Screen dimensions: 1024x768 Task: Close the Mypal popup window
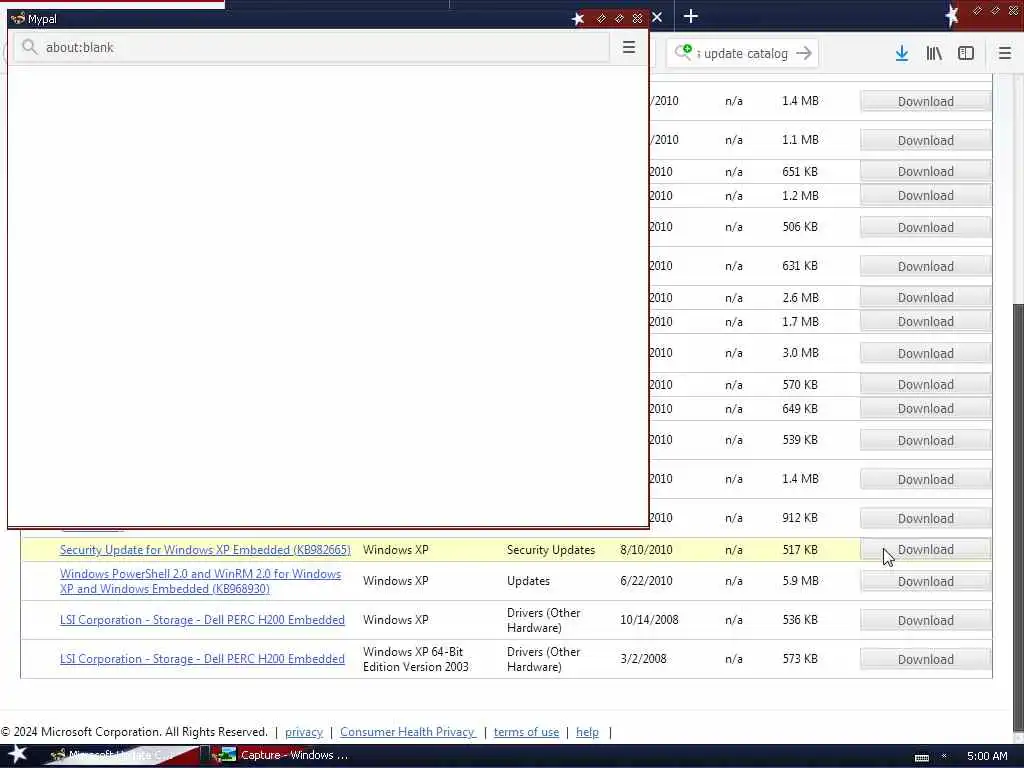pyautogui.click(x=637, y=18)
